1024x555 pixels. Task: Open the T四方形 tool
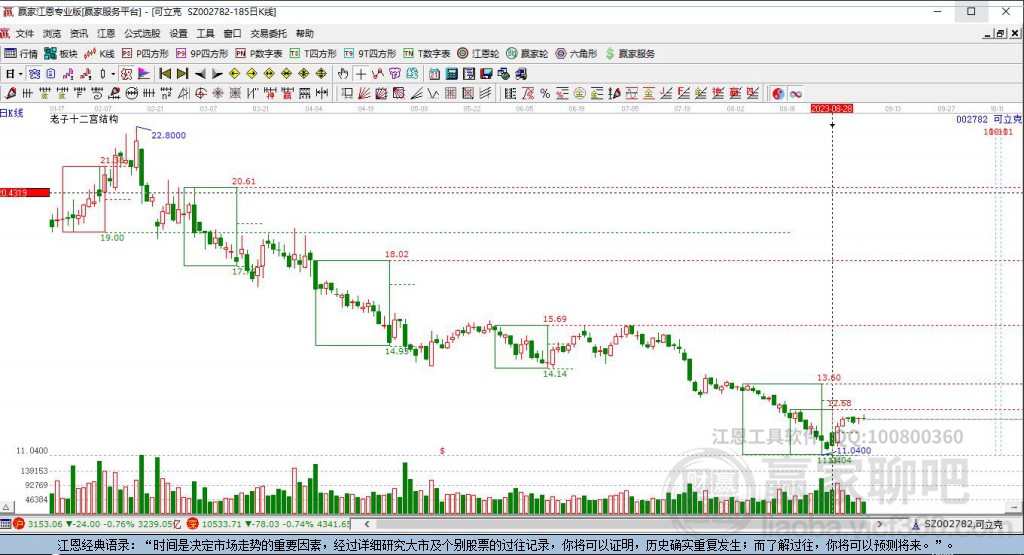point(313,54)
